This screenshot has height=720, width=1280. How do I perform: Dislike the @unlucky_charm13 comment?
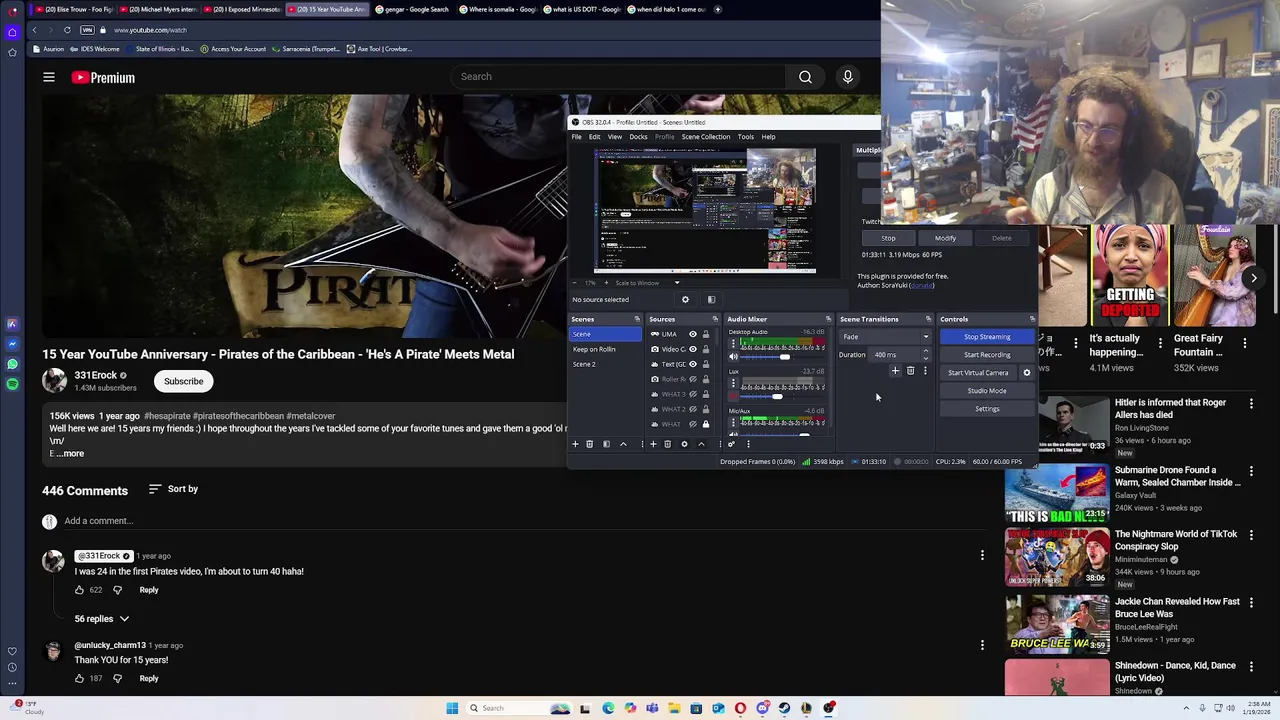[x=117, y=678]
